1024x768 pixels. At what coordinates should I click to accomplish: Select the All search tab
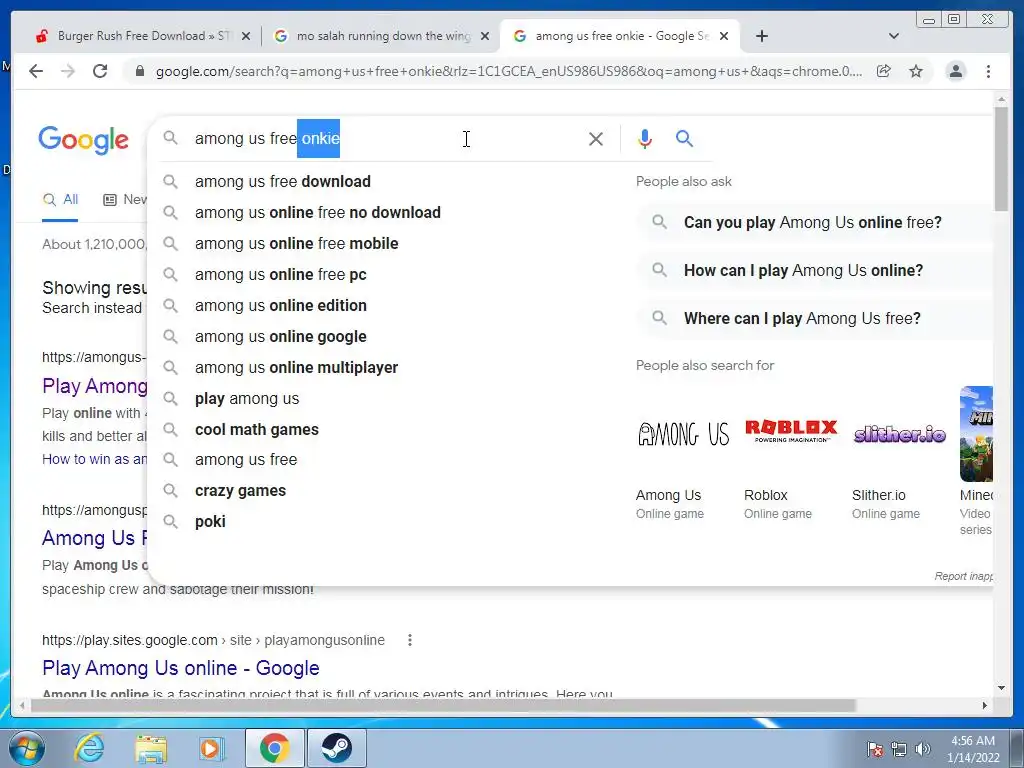point(60,200)
